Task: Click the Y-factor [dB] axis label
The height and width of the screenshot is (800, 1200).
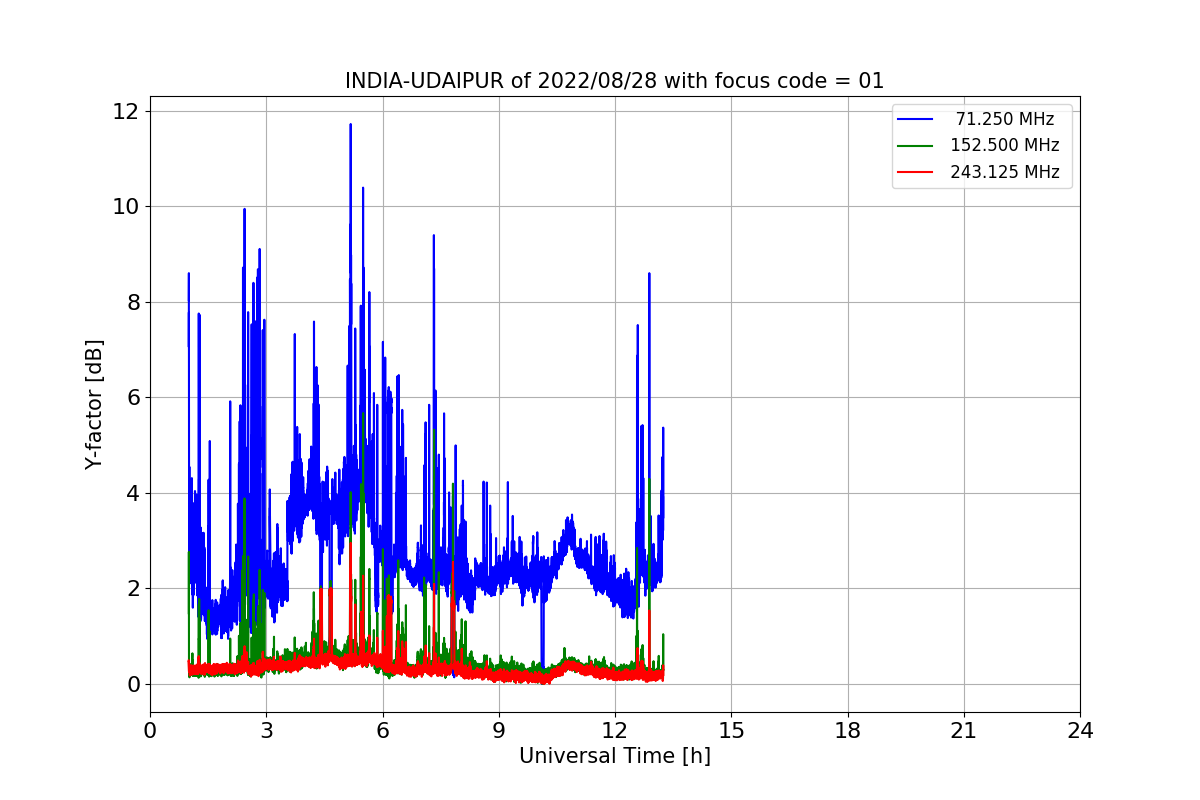Action: (94, 405)
